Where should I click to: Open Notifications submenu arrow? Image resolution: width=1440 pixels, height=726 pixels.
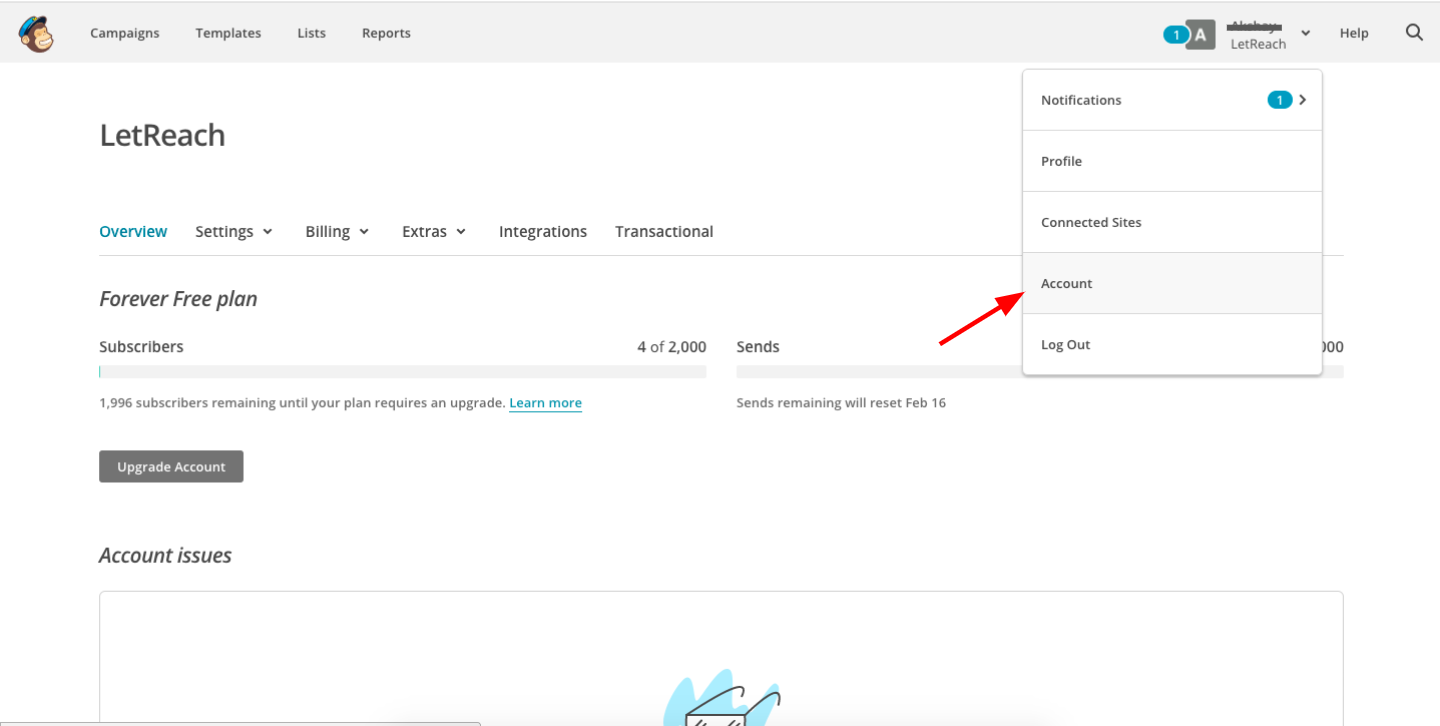[x=1302, y=100]
